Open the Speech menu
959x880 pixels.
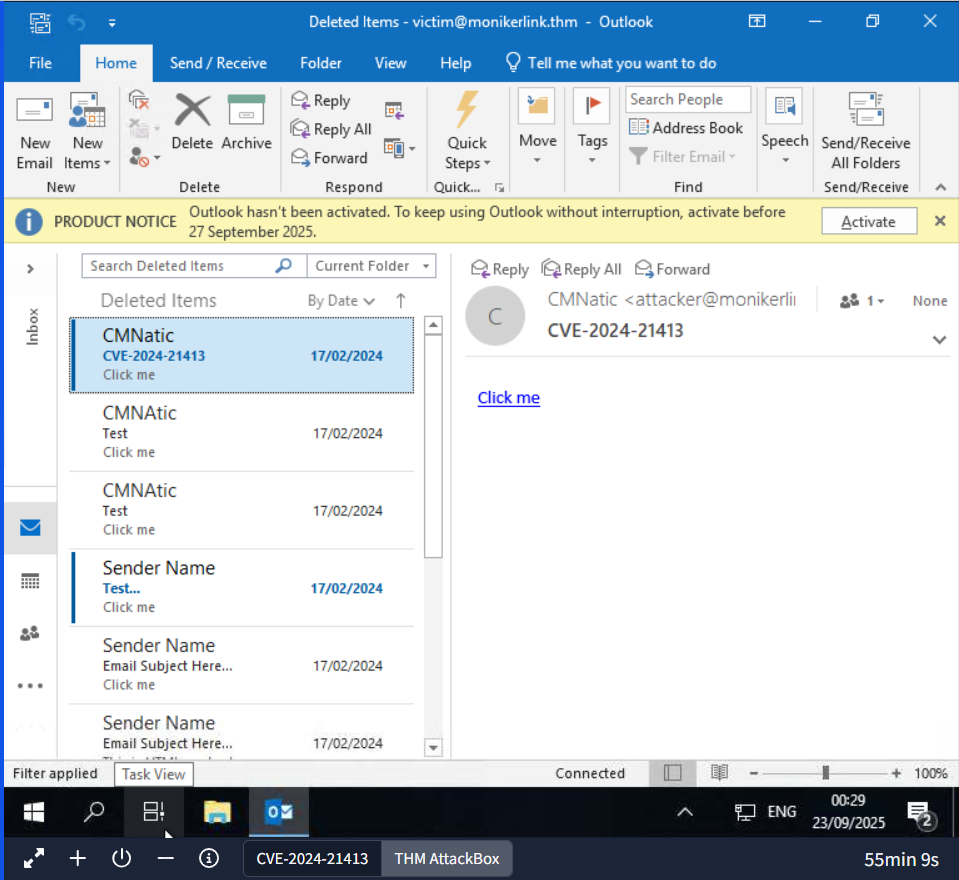tap(785, 127)
